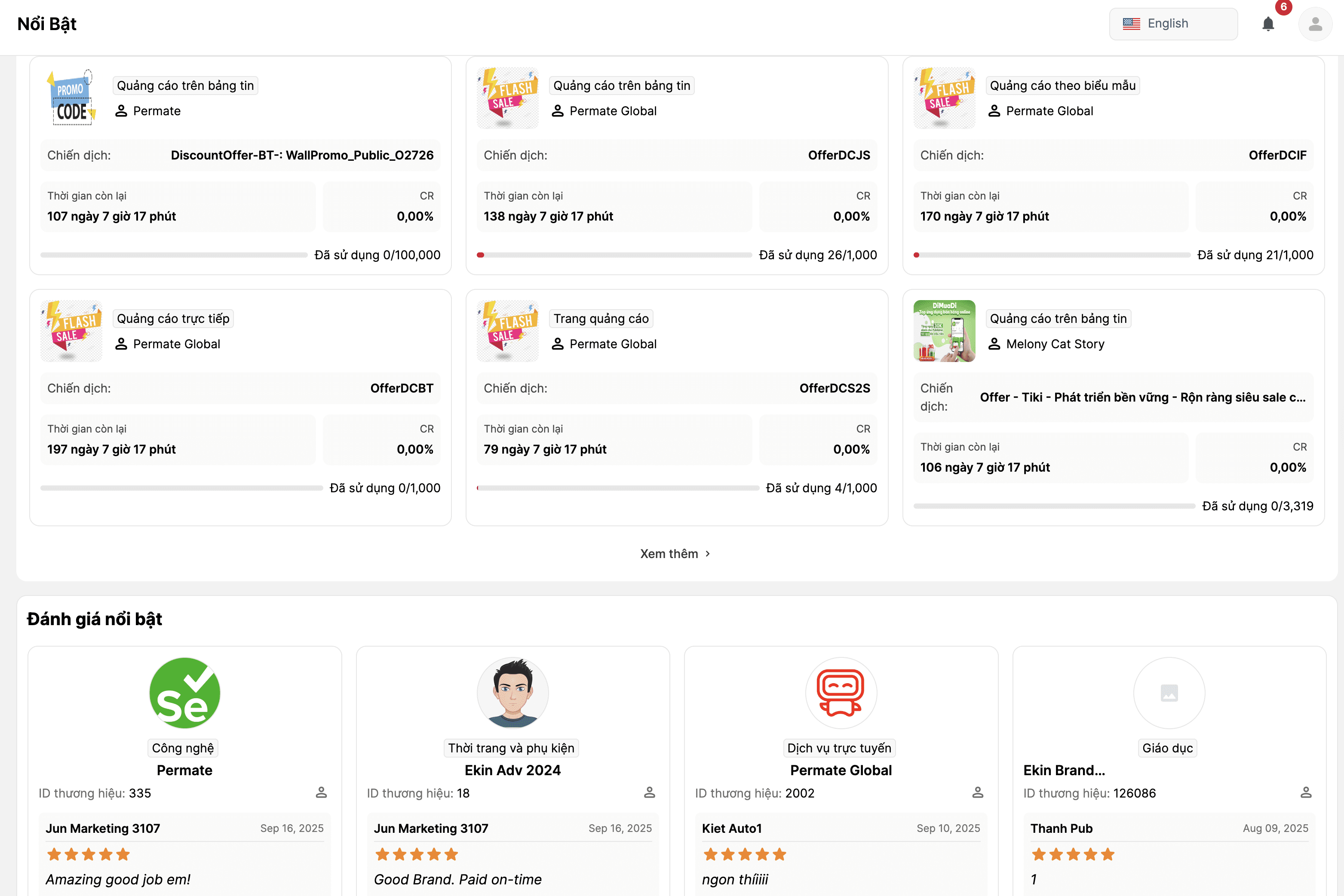Click the user profile avatar icon
Image resolution: width=1344 pixels, height=896 pixels.
click(1315, 24)
